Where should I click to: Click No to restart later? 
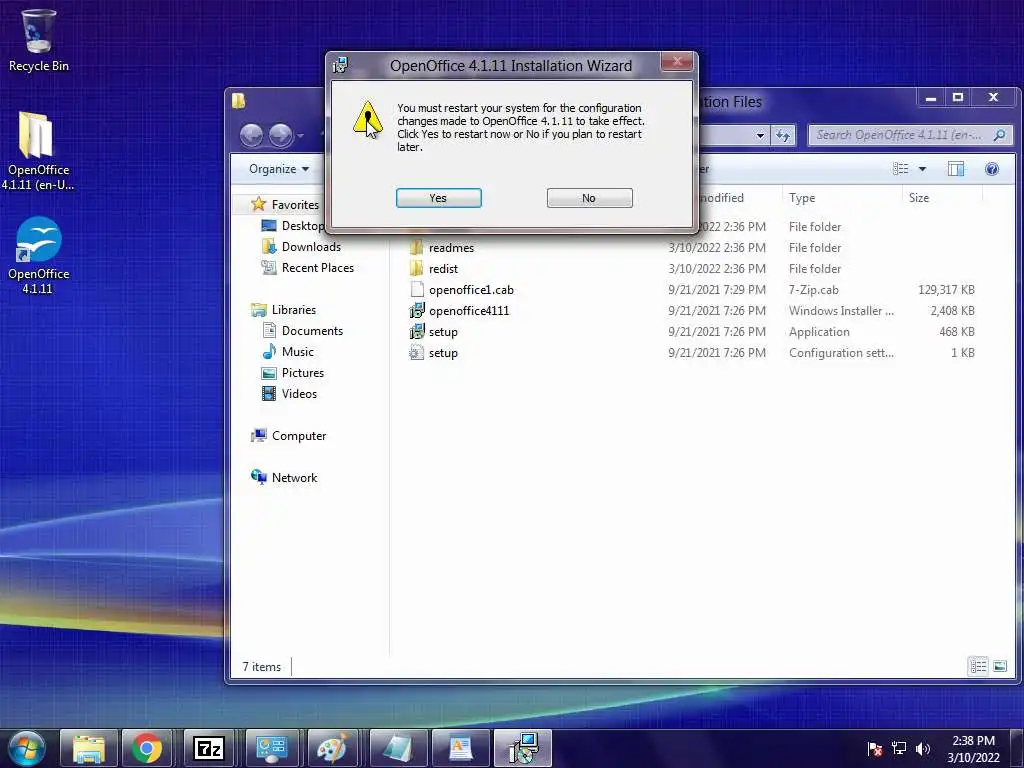point(589,198)
